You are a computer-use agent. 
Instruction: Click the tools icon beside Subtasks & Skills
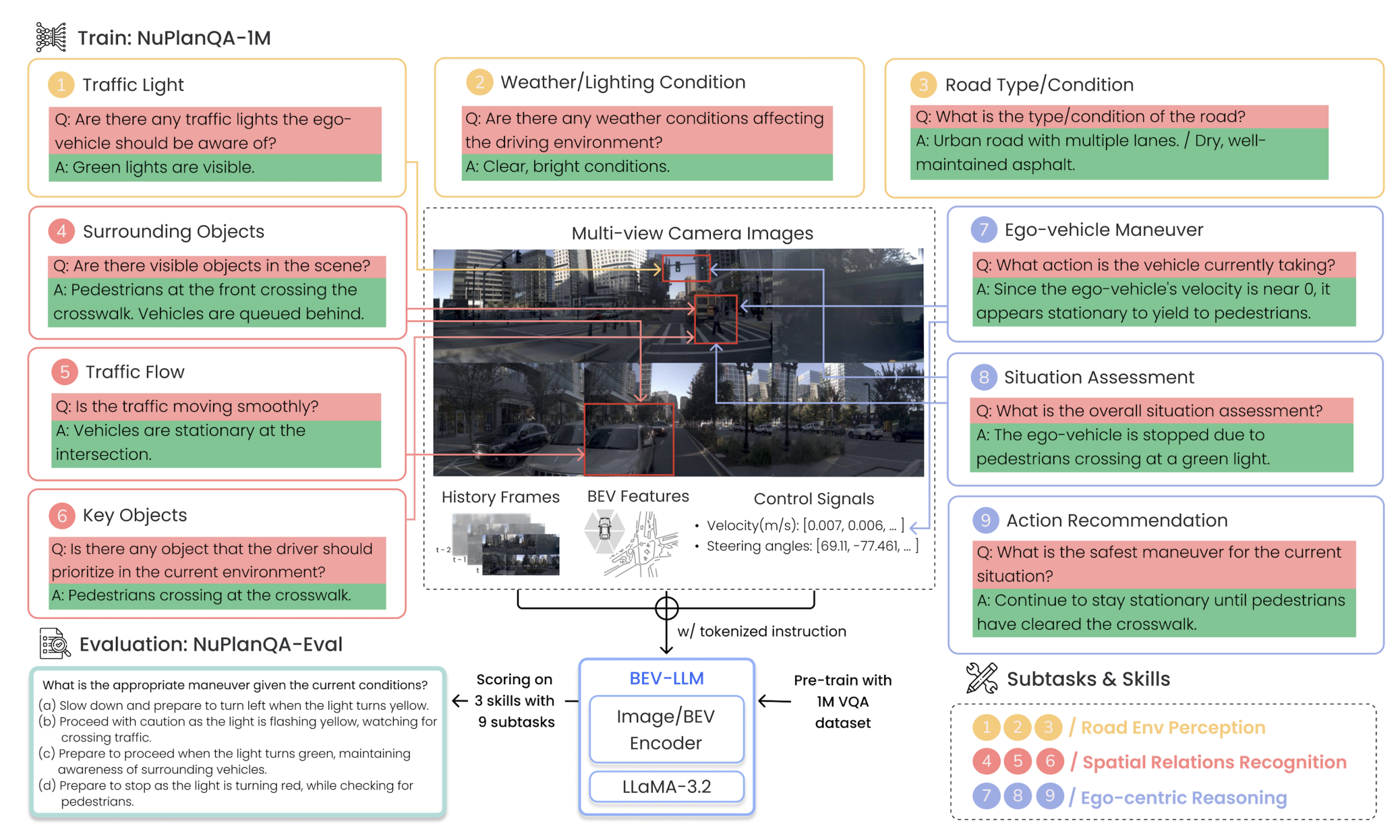point(981,678)
